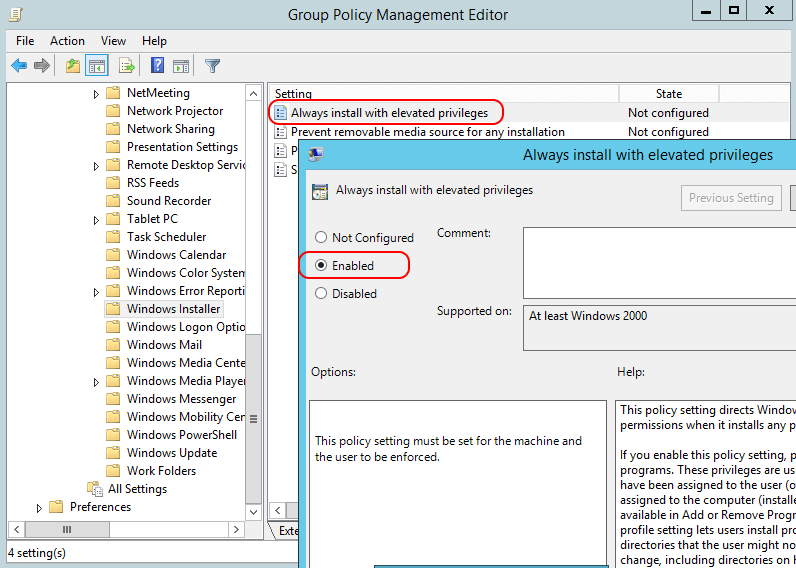Click the Previous Setting button
Screen dimensions: 796x568
click(731, 198)
